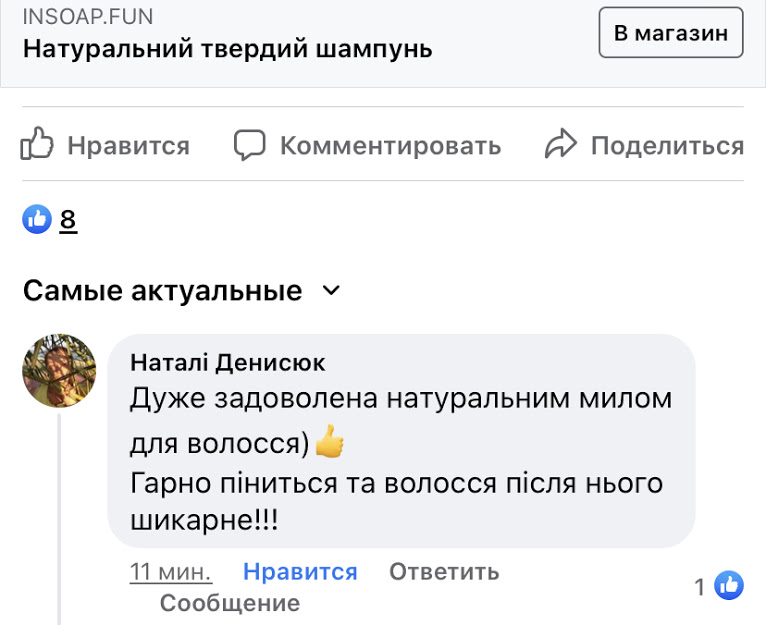The width and height of the screenshot is (766, 625).
Task: Open the reaction count 8 list
Action: coord(68,220)
